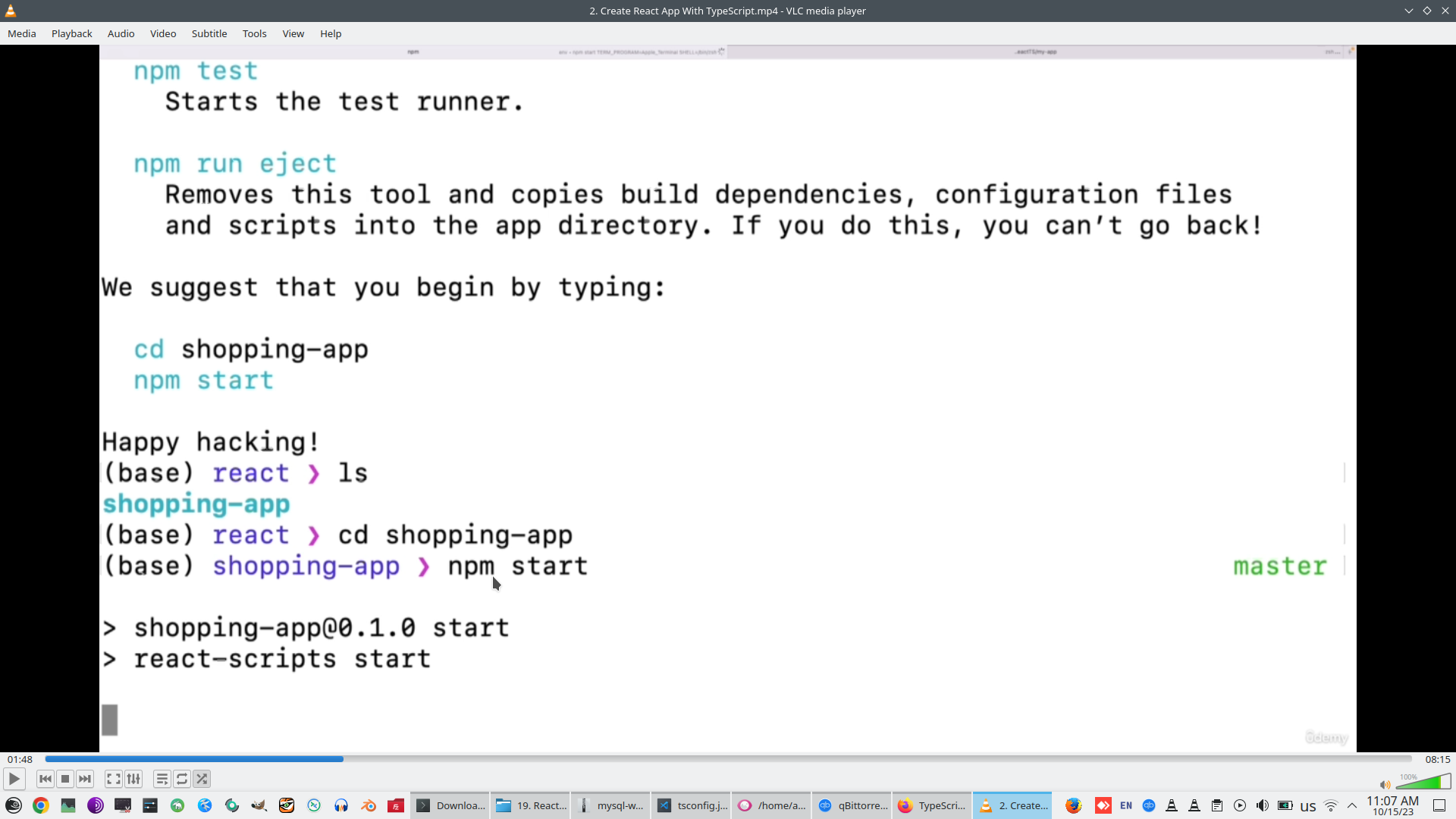
Task: Open the Media menu
Action: (22, 33)
